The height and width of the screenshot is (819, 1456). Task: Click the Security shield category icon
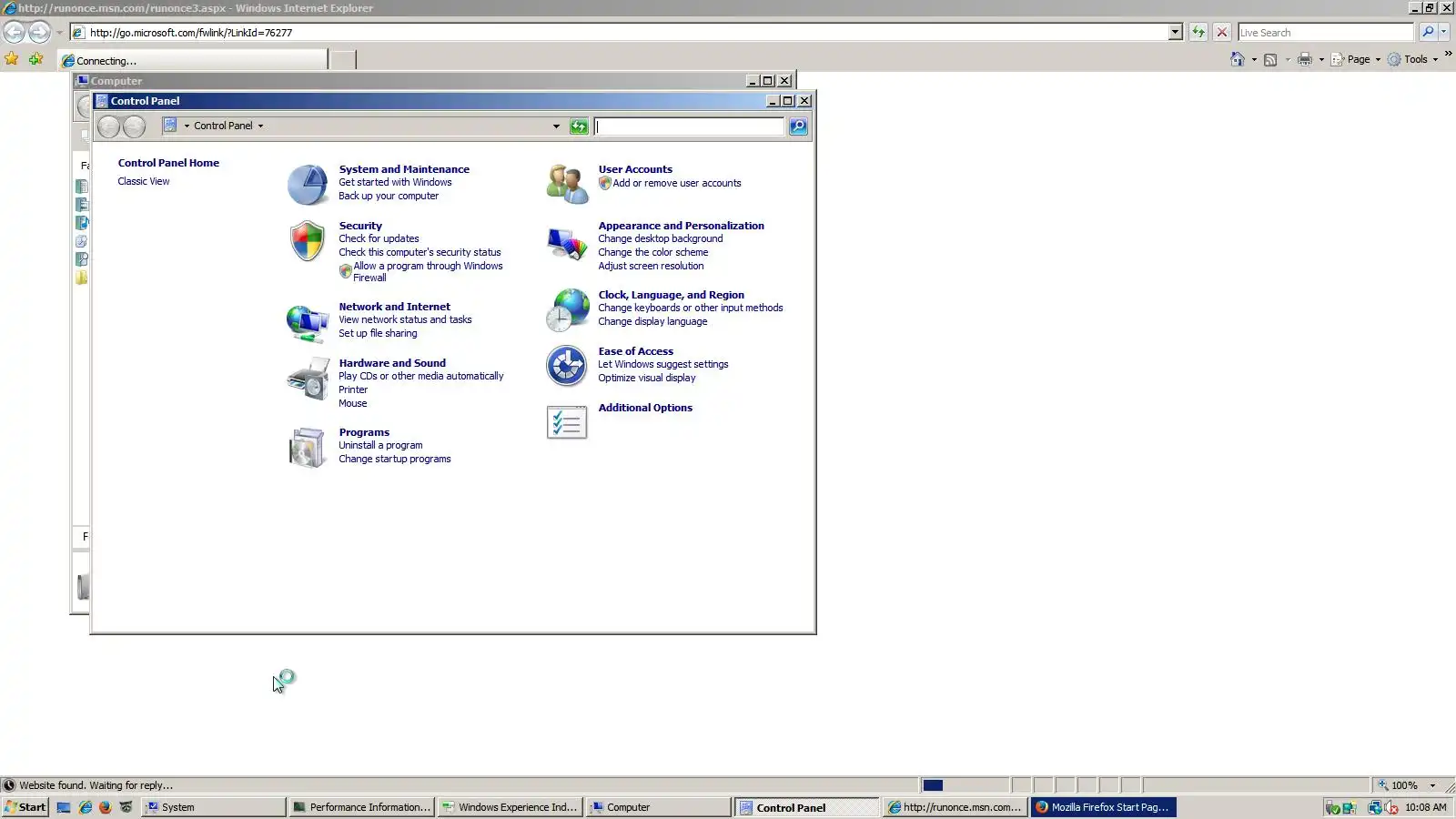pos(308,241)
